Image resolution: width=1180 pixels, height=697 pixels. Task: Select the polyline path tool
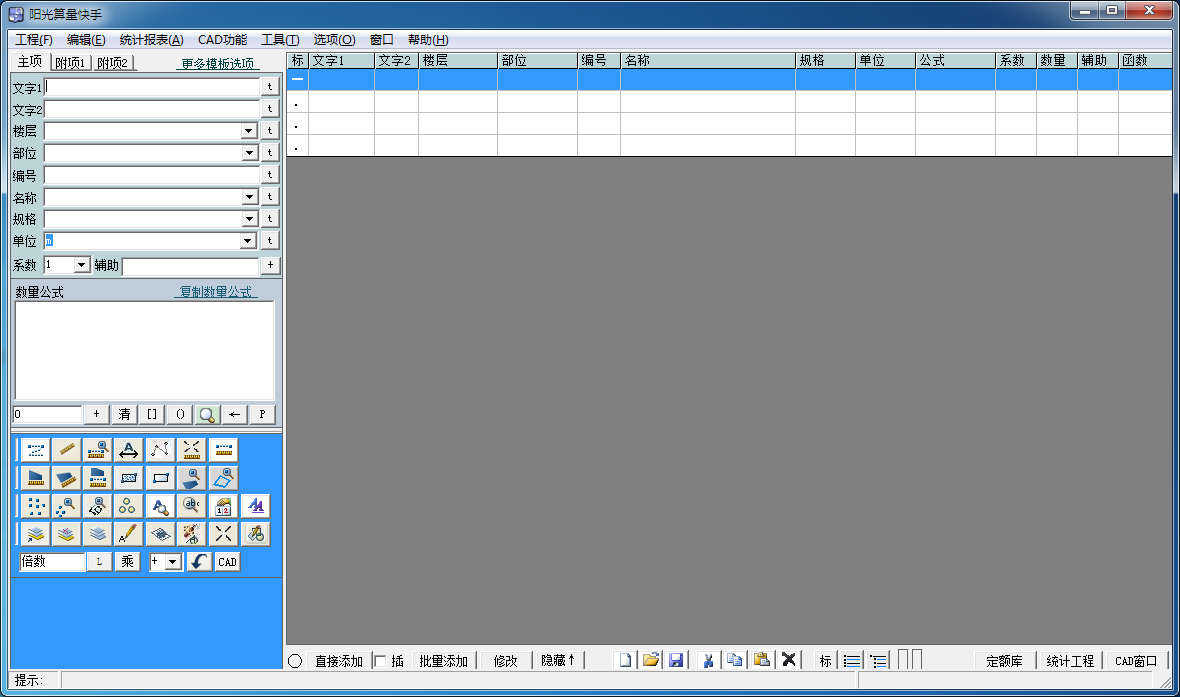pos(160,450)
